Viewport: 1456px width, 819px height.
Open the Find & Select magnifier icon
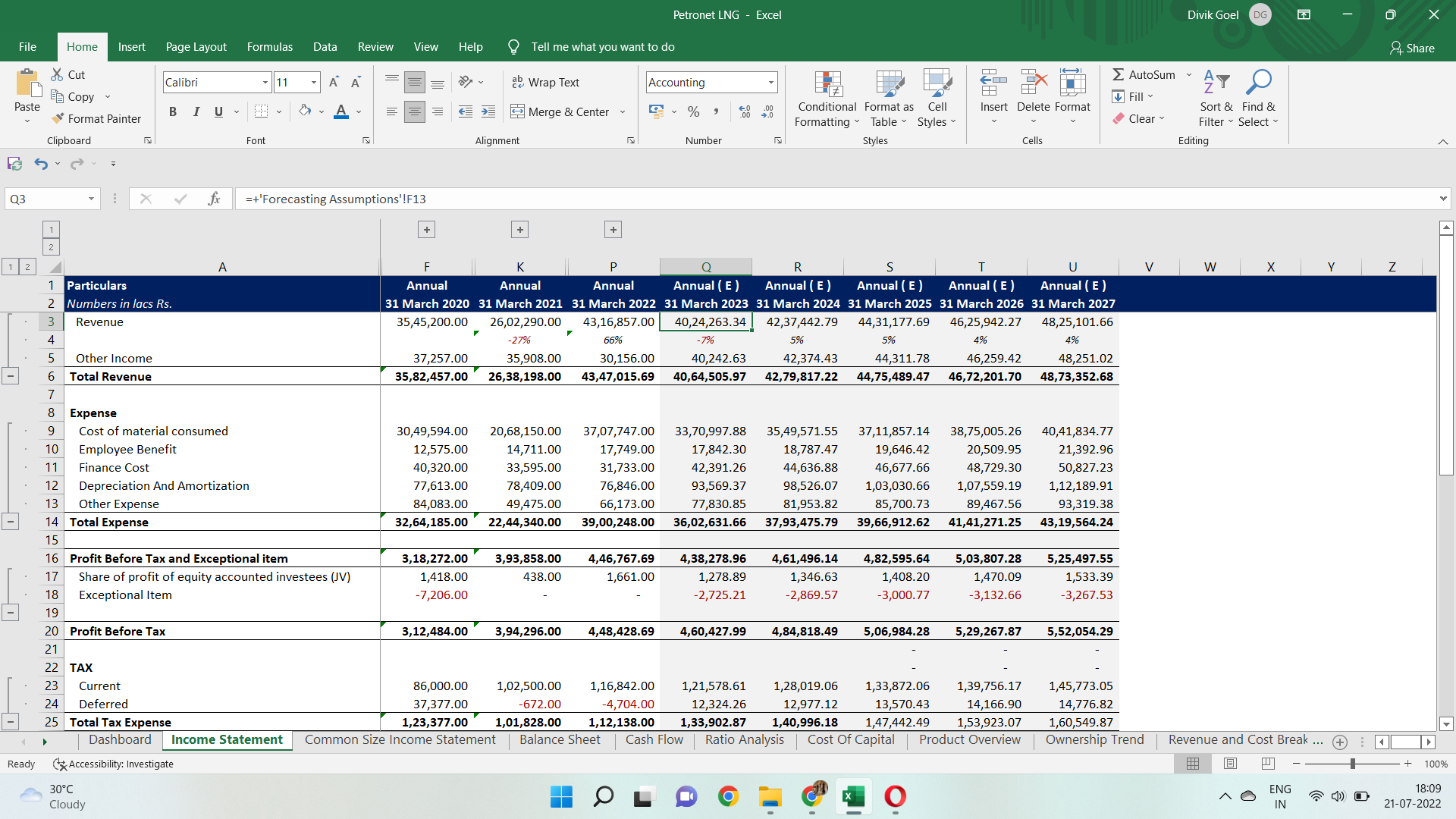1258,82
